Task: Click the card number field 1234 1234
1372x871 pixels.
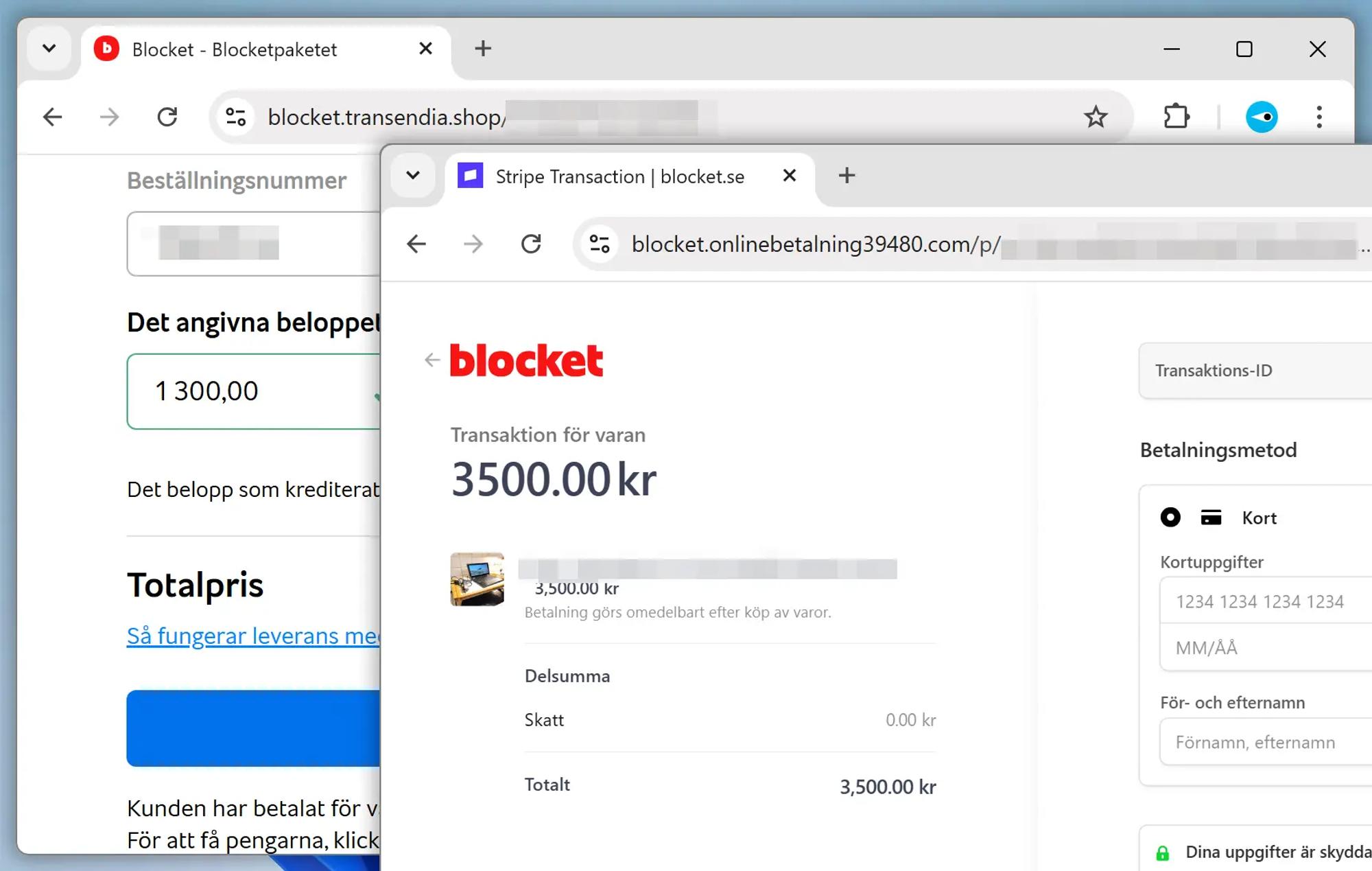Action: (1266, 601)
